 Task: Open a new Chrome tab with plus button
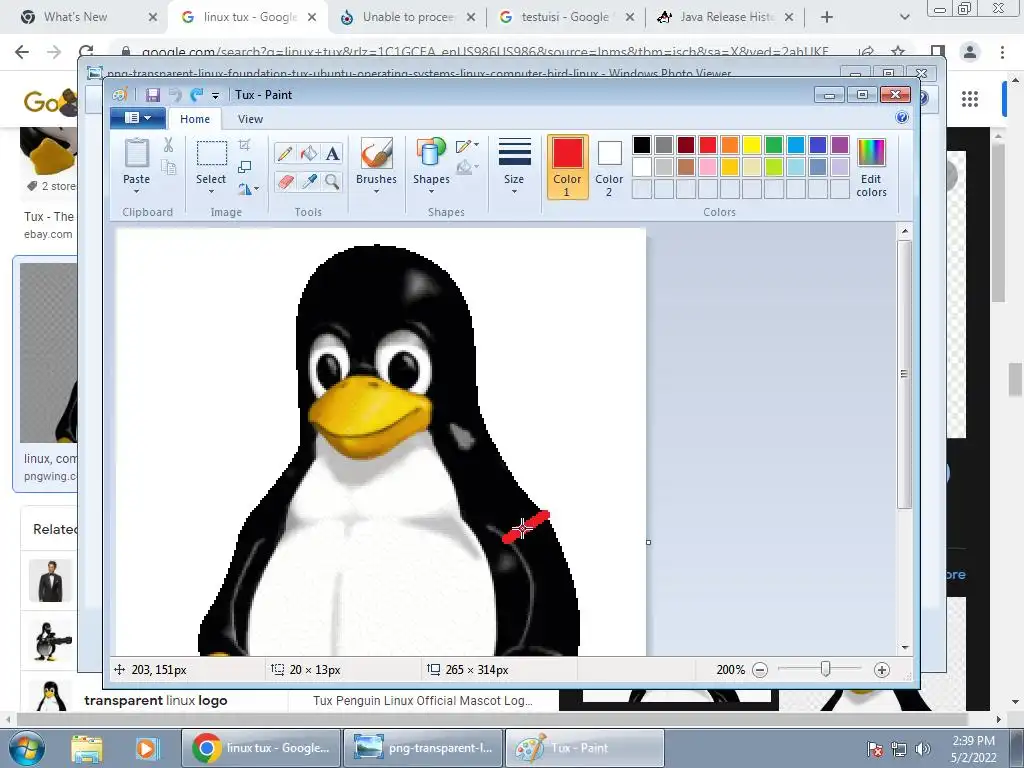827,17
